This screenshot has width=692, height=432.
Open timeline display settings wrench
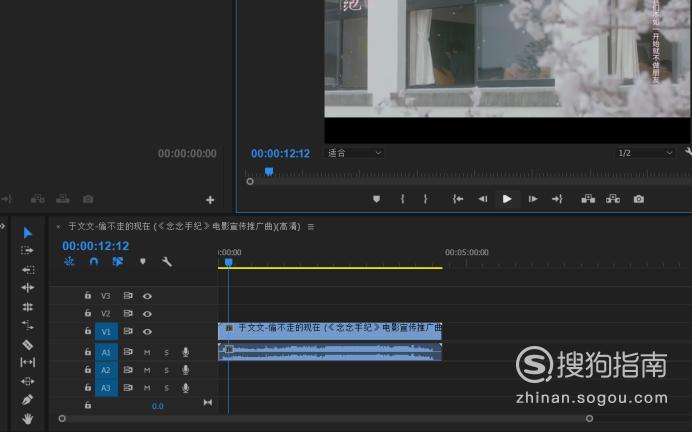click(x=166, y=262)
